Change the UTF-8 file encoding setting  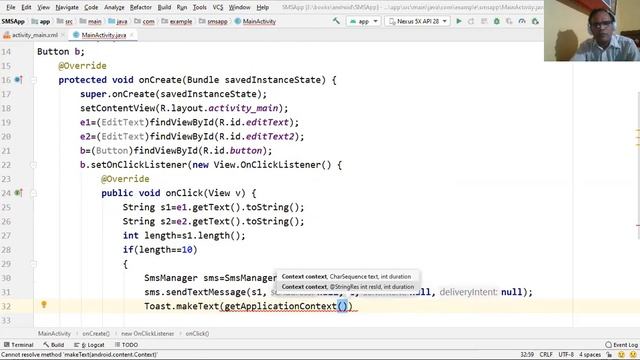tap(566, 355)
